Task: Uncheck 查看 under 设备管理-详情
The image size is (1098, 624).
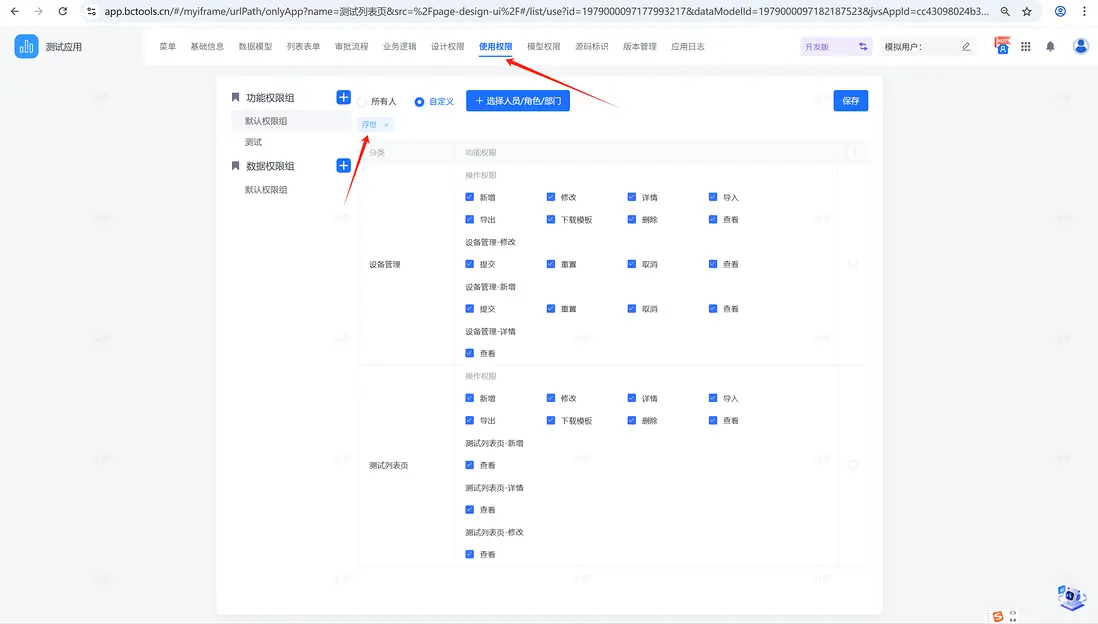Action: pos(470,353)
